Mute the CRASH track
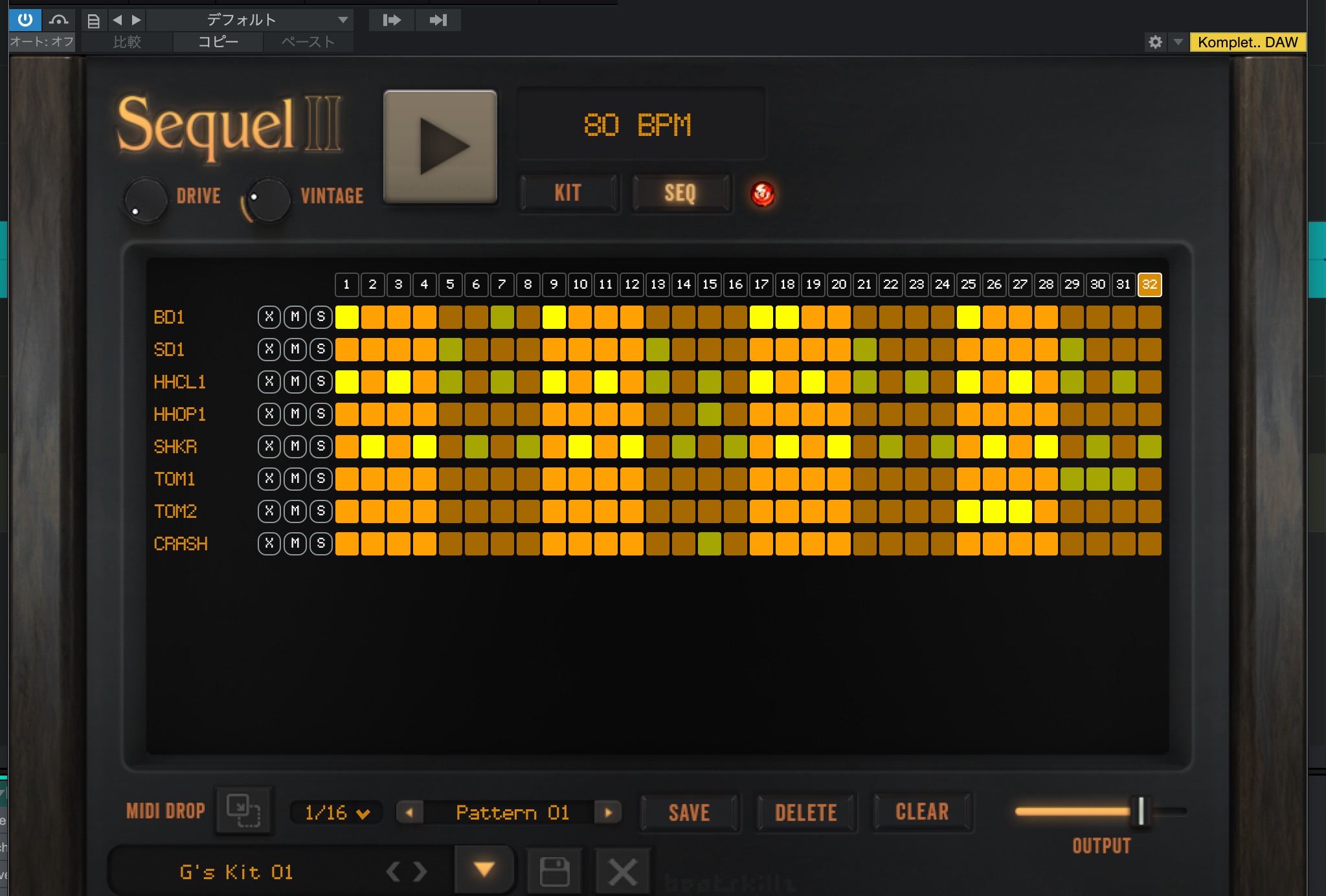Image resolution: width=1326 pixels, height=896 pixels. 295,544
